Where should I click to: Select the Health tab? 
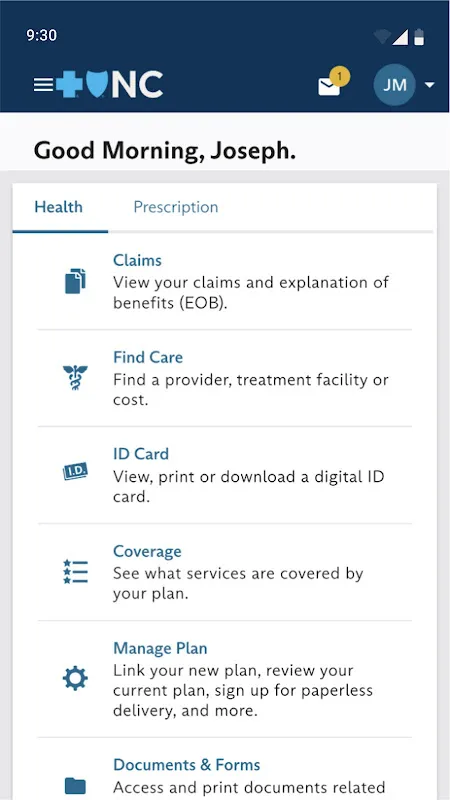(x=58, y=207)
